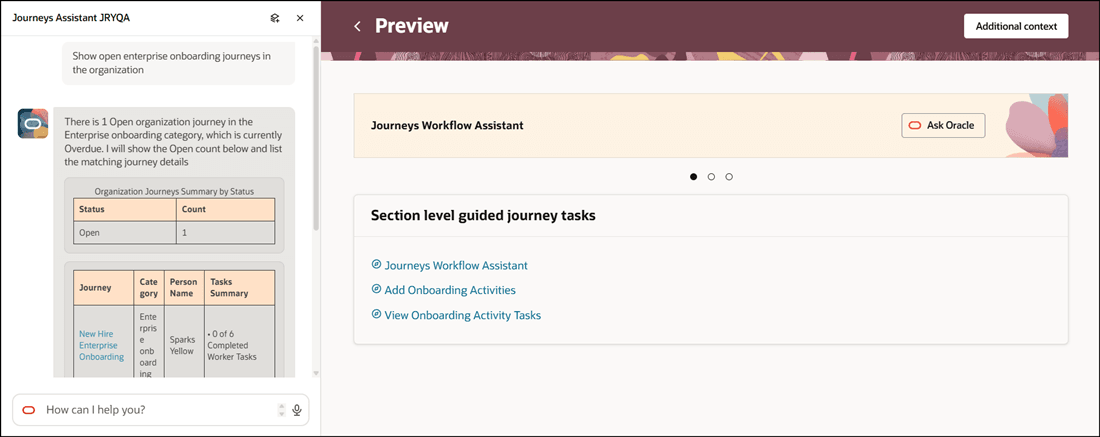Screen dimensions: 1100x437
Task: Go back using the Preview back chevron
Action: coord(357,27)
